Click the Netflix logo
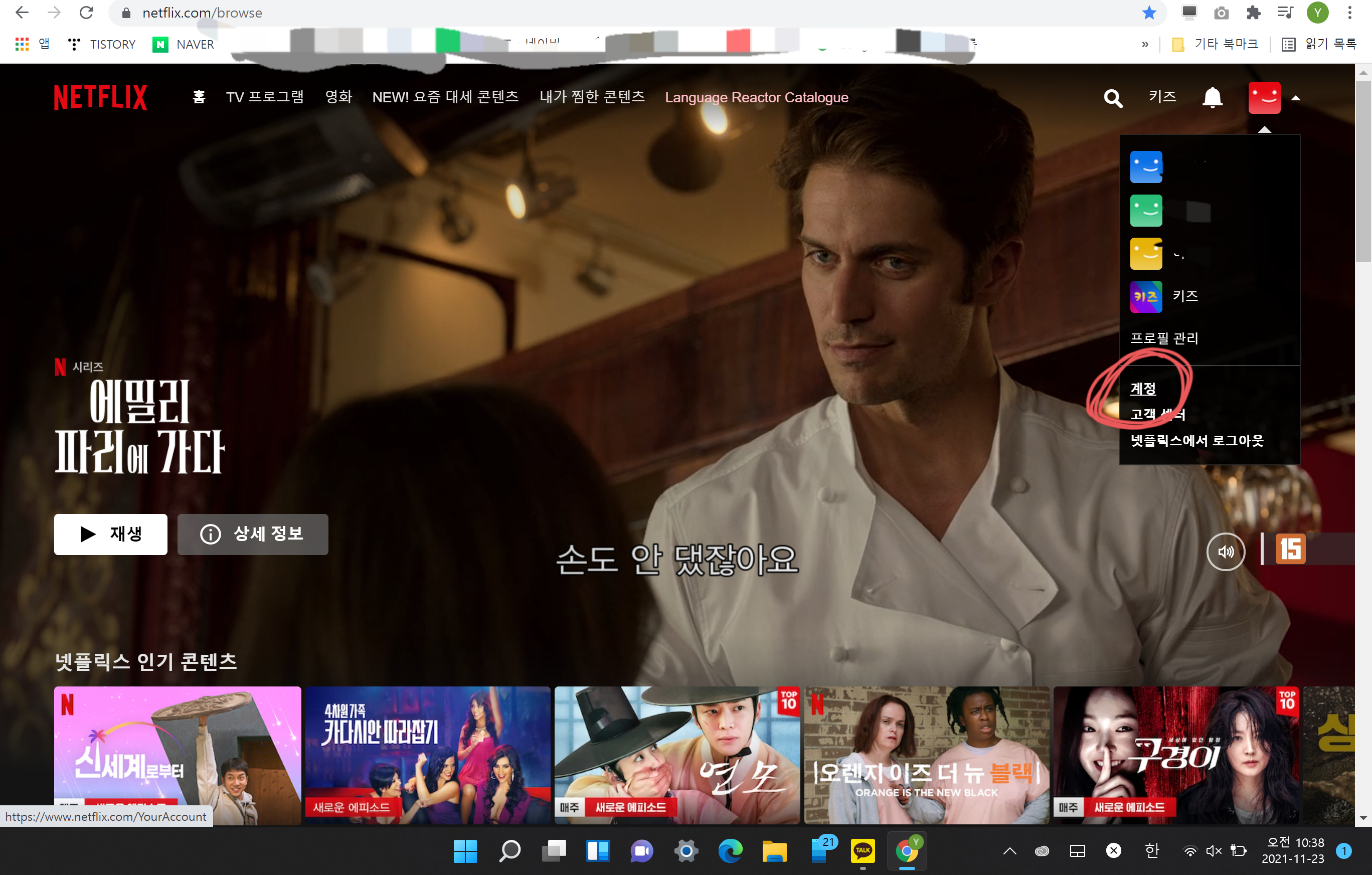Viewport: 1372px width, 875px height. pyautogui.click(x=100, y=97)
